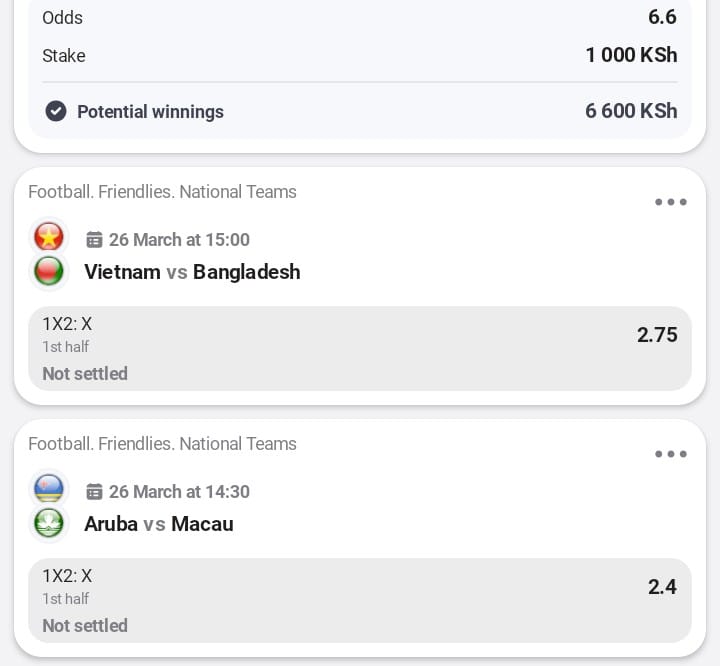Click the 26 March at 14:30 date
The width and height of the screenshot is (720, 666).
point(179,492)
